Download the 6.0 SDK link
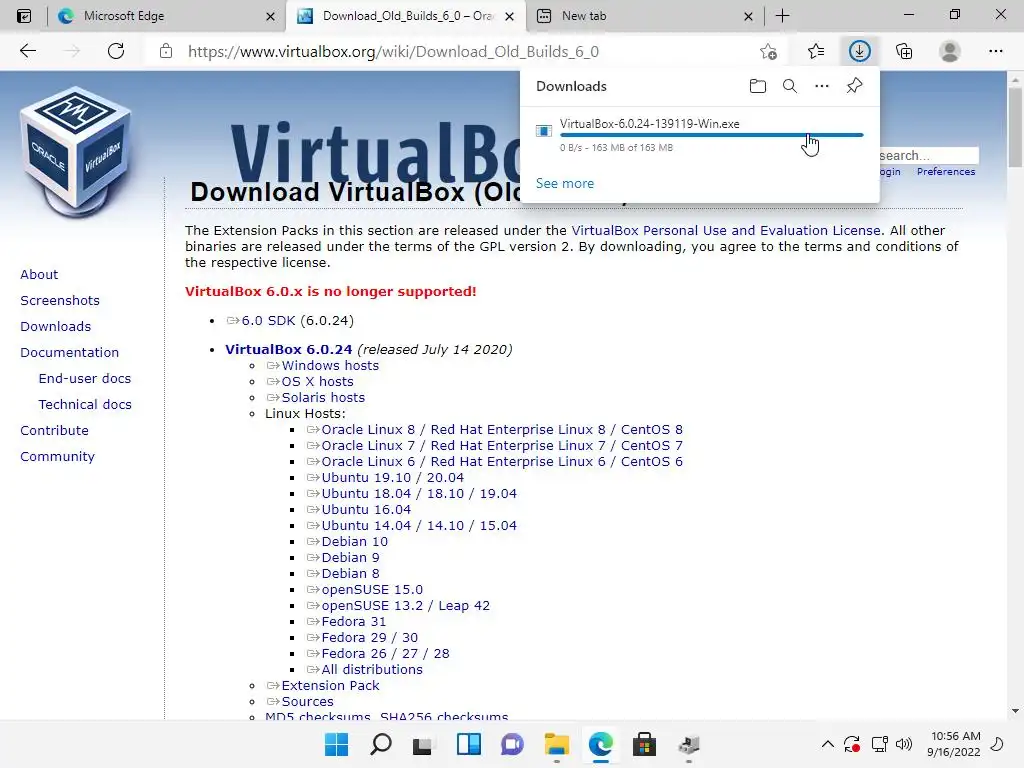The image size is (1024, 768). 268,321
